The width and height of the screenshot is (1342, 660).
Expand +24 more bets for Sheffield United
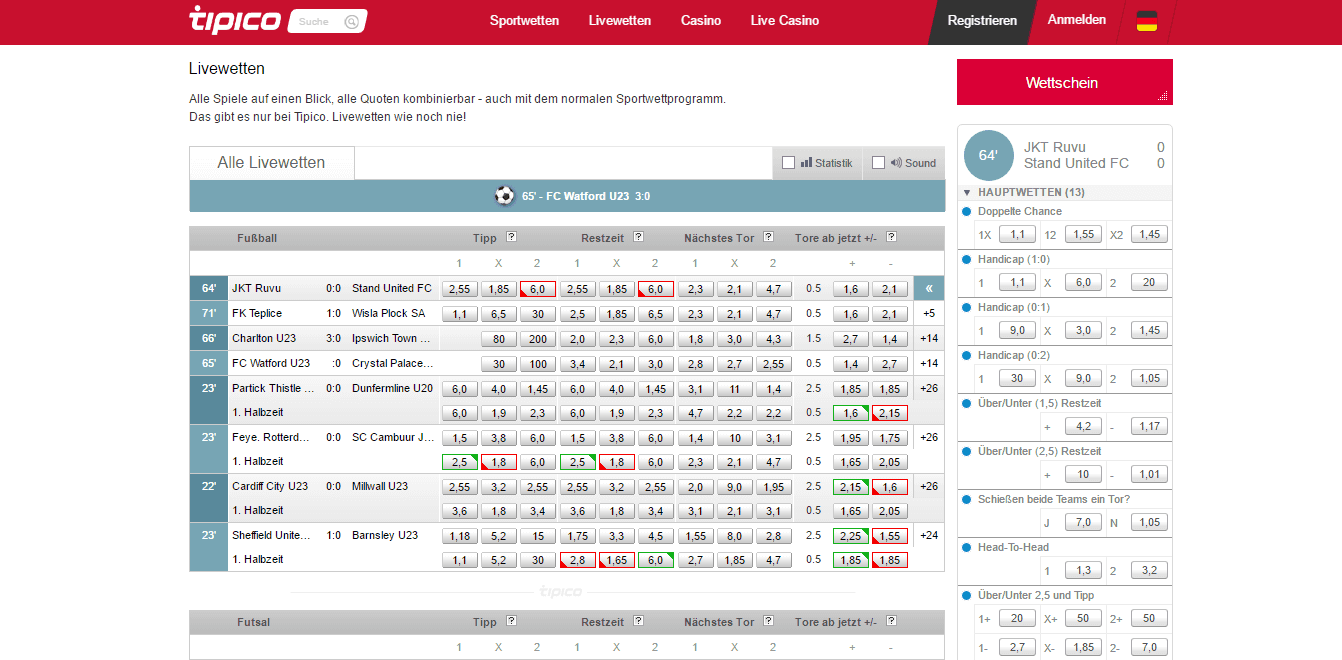[x=929, y=535]
